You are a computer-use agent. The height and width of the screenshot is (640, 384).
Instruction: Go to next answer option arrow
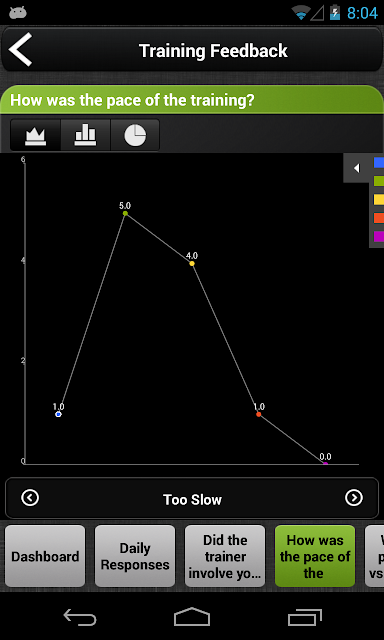[x=353, y=498]
